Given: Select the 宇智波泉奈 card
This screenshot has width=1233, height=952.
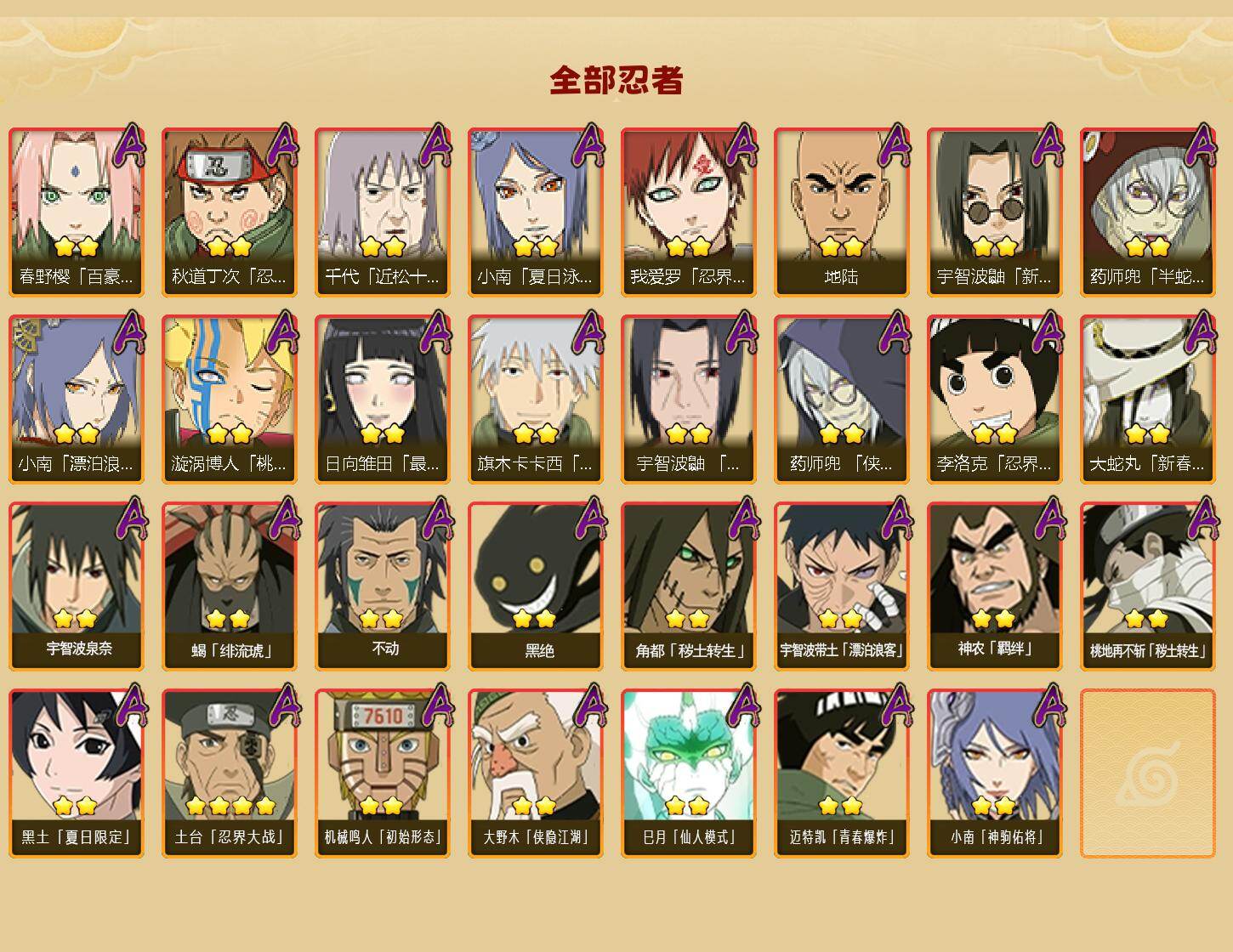Looking at the screenshot, I should coord(77,586).
